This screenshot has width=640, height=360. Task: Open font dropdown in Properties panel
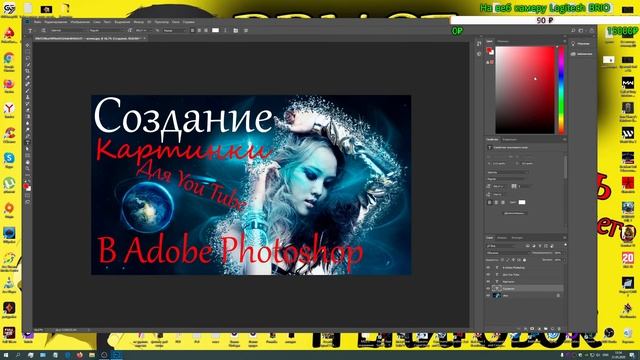508,172
